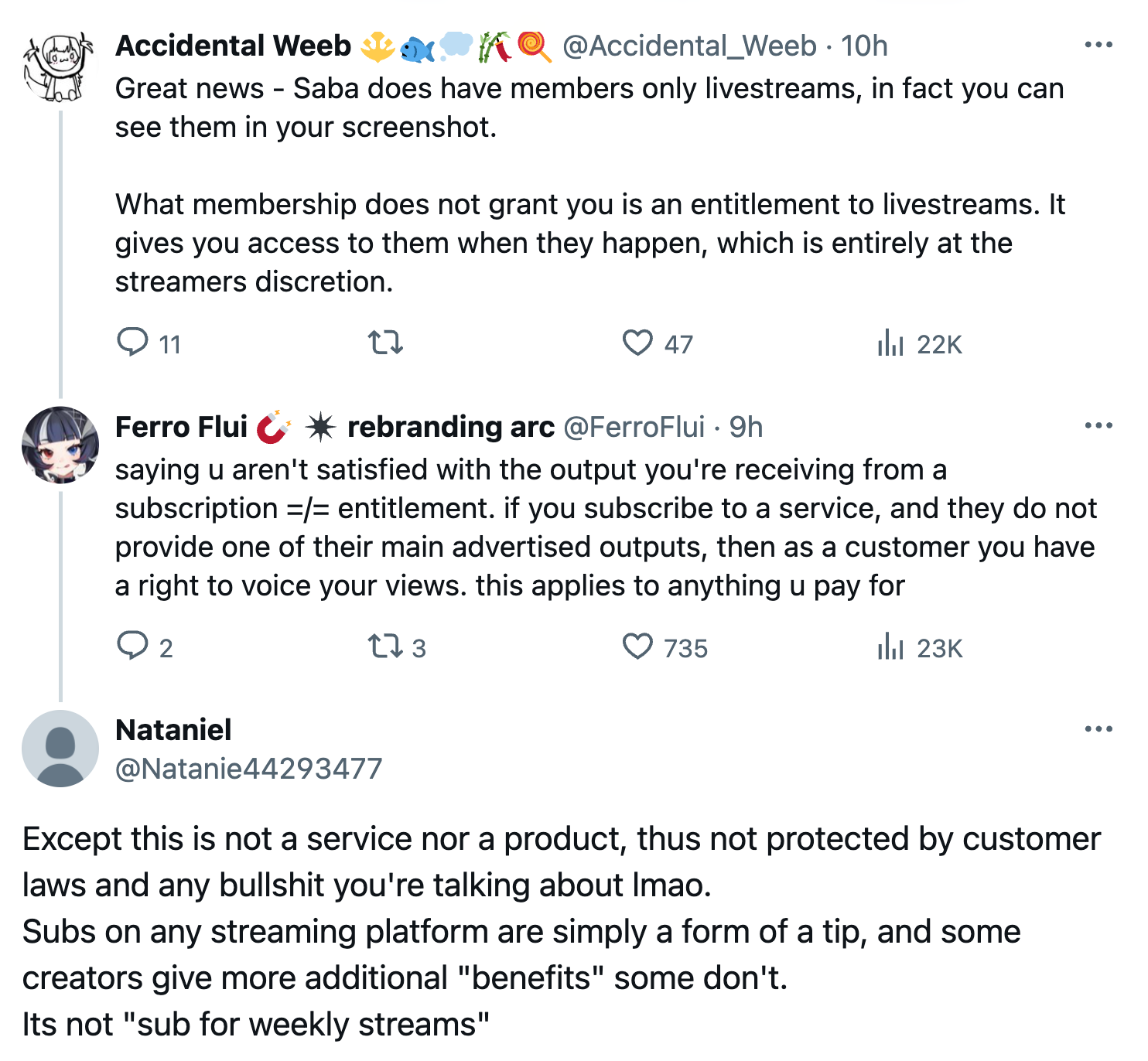
Task: Retweet Ferro Flui's post
Action: (385, 646)
